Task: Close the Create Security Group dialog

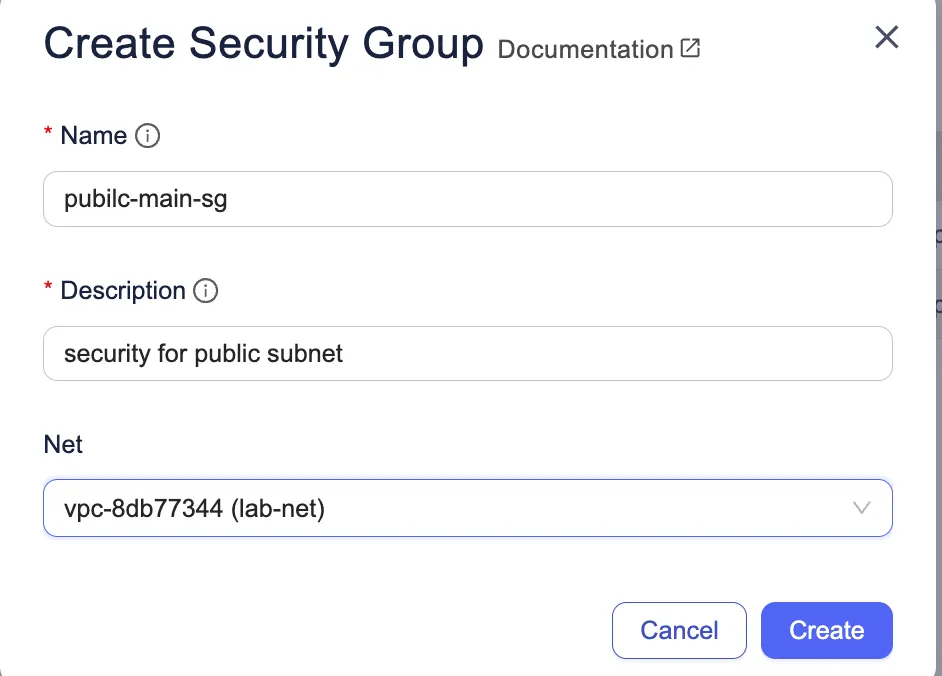Action: coord(886,38)
